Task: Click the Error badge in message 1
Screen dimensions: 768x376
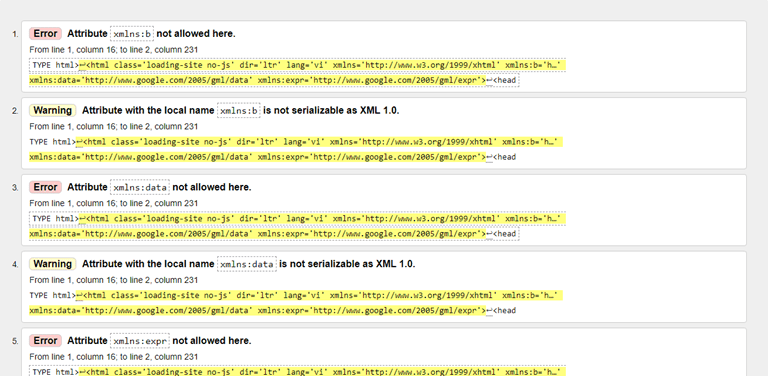Action: pos(45,34)
